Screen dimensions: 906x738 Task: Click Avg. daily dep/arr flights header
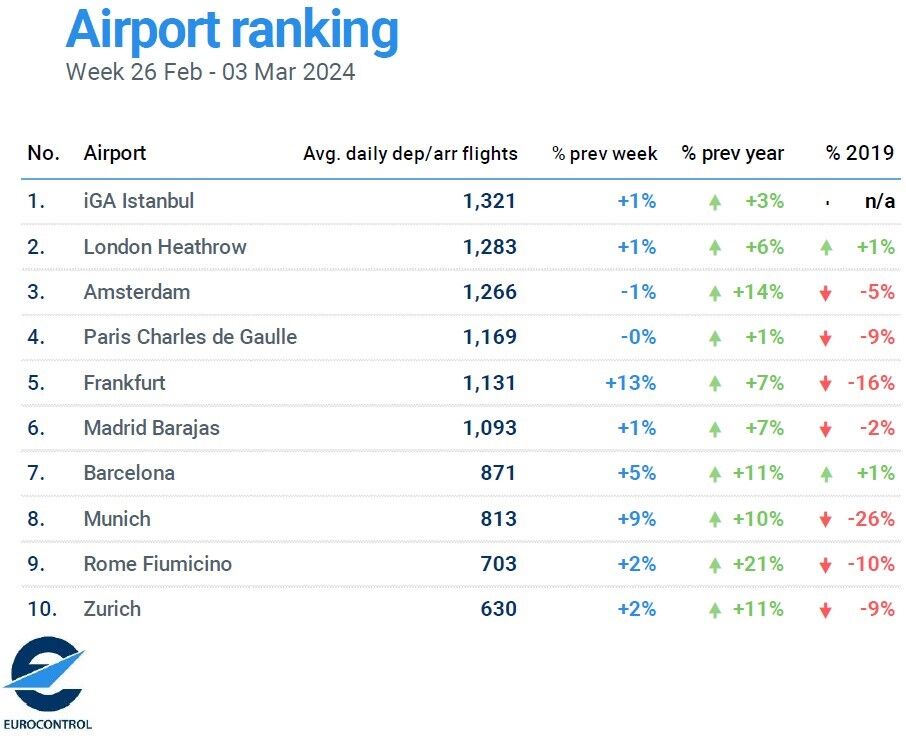pos(410,154)
